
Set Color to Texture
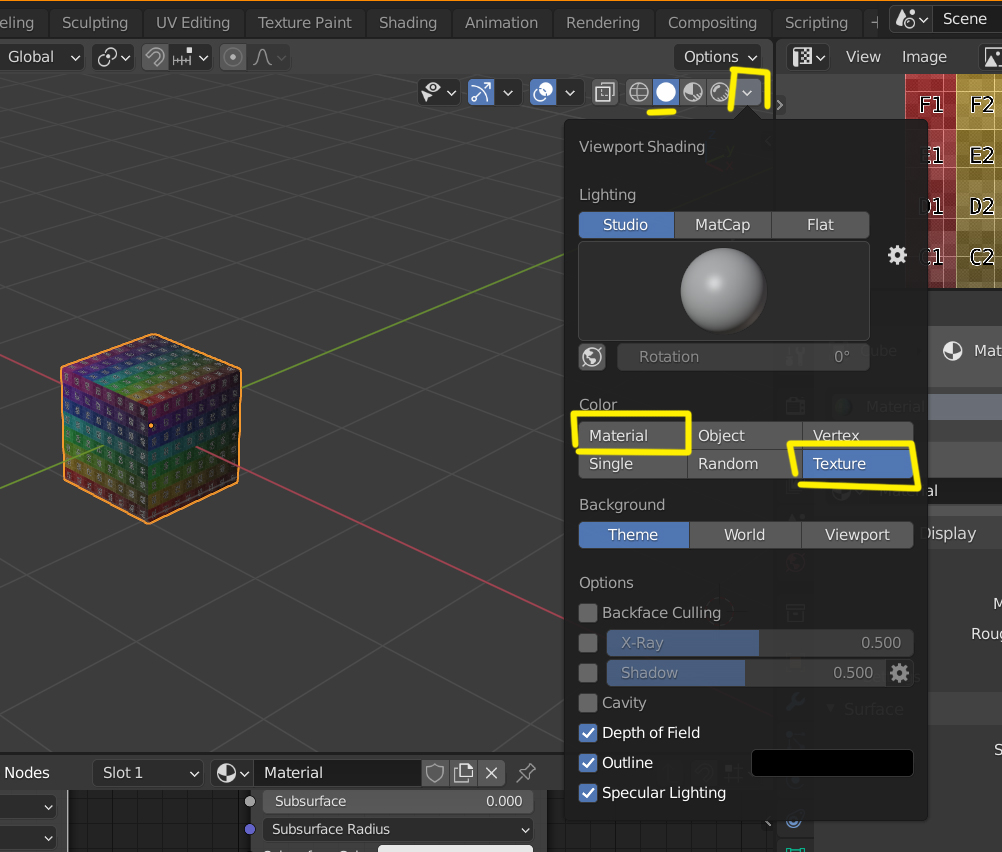[x=858, y=464]
